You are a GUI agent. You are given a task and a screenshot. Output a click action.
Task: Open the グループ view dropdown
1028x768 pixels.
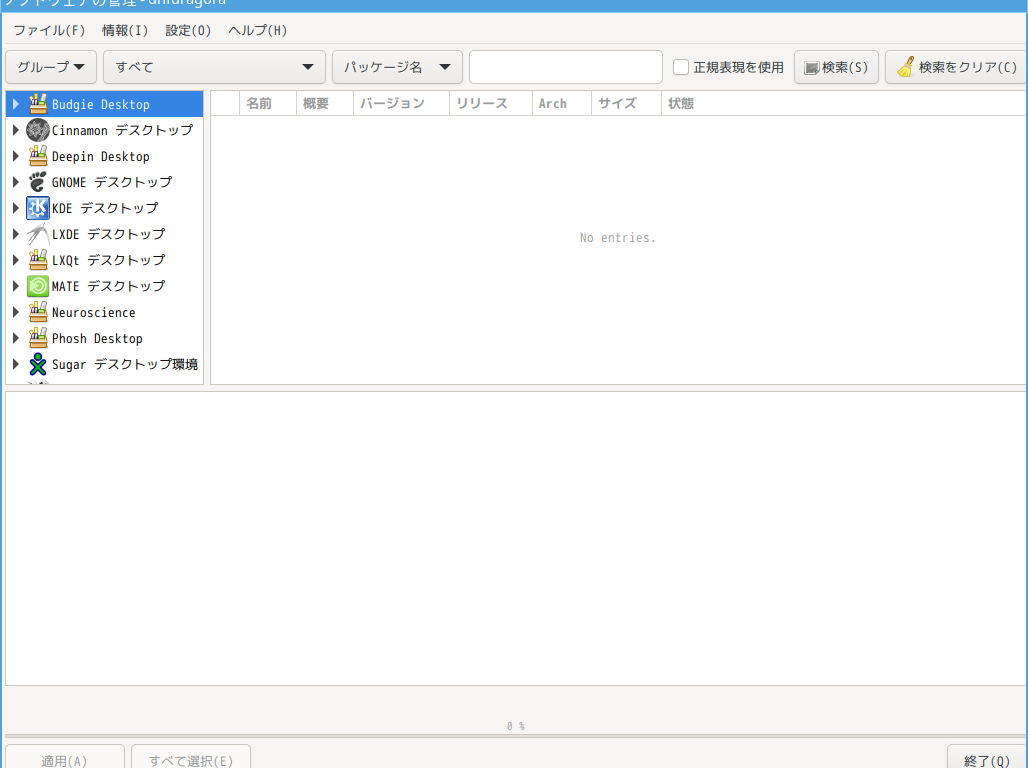point(51,67)
